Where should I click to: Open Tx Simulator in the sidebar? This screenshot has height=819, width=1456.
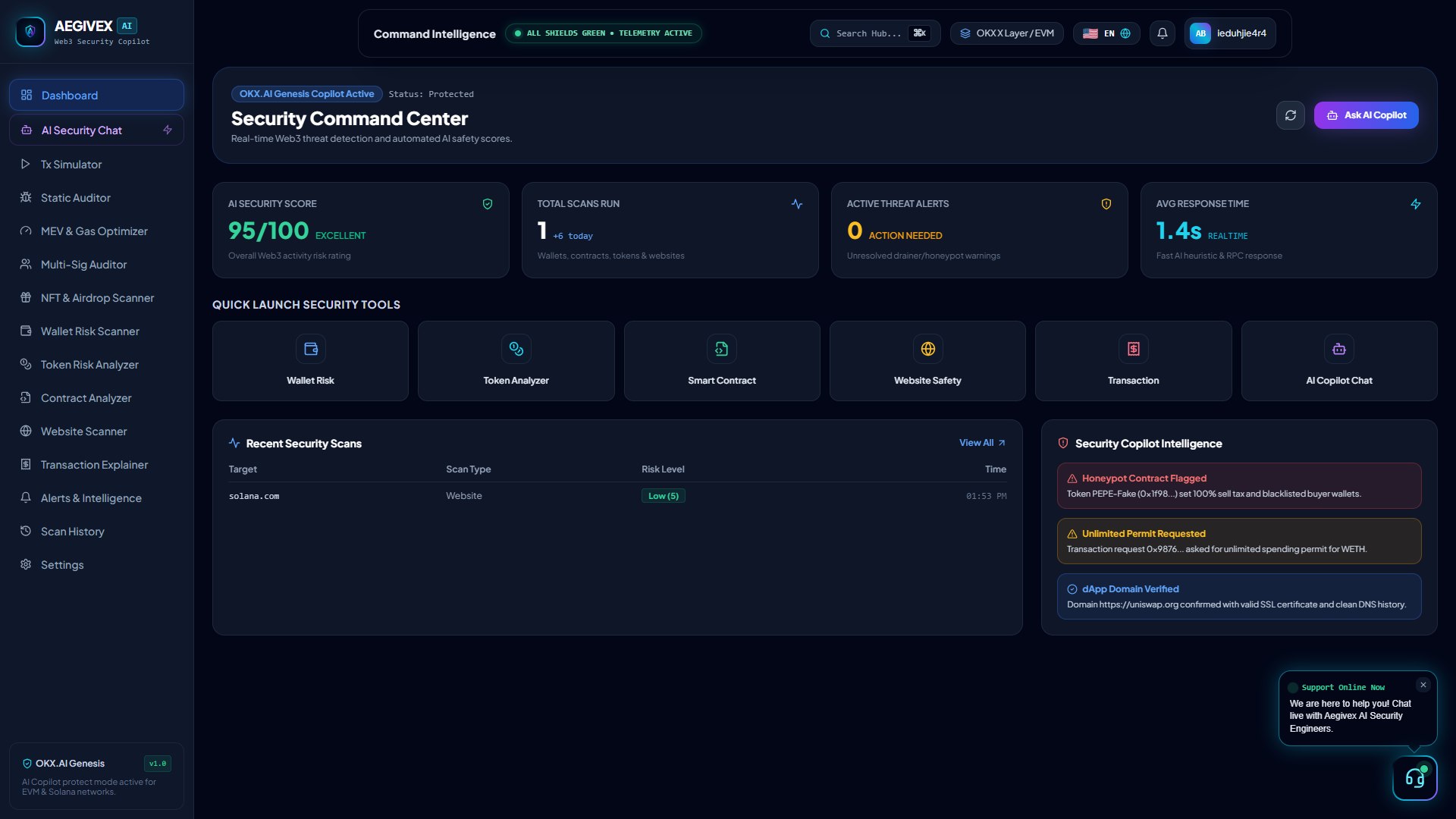[x=96, y=164]
